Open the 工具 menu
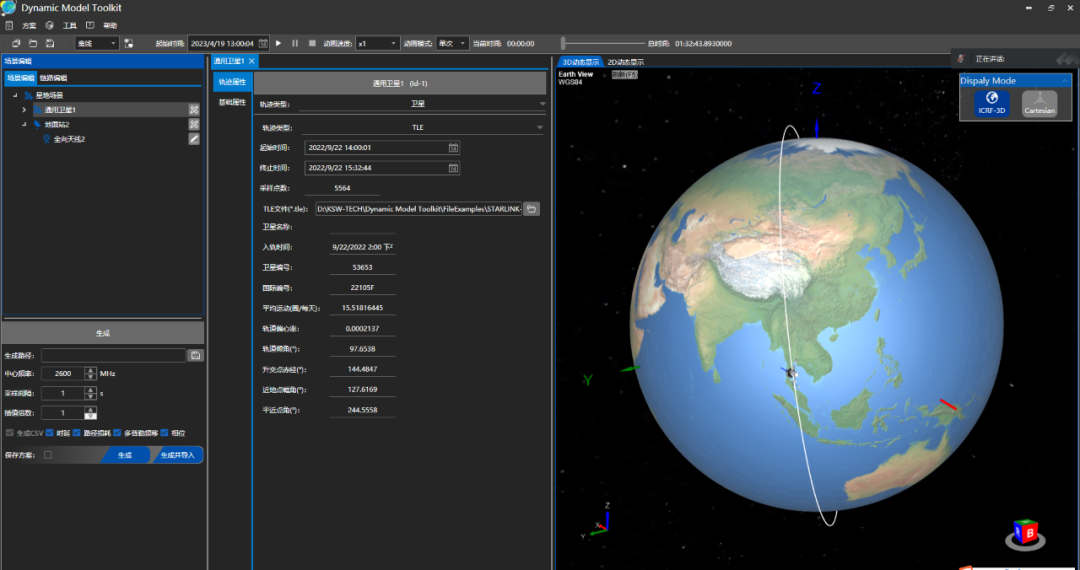The width and height of the screenshot is (1080, 570). [x=70, y=25]
